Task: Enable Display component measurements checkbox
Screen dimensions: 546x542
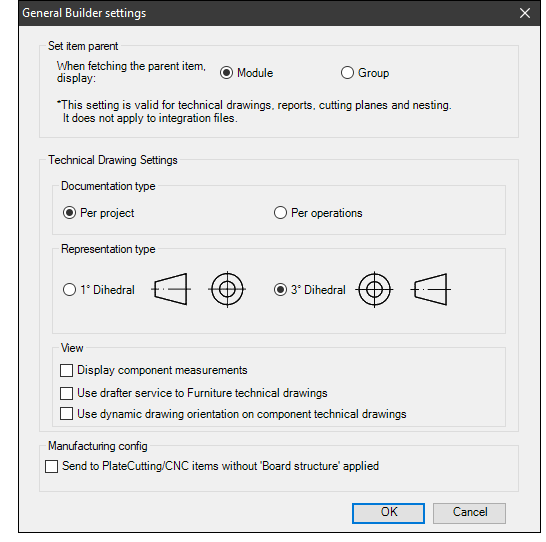Action: tap(67, 370)
